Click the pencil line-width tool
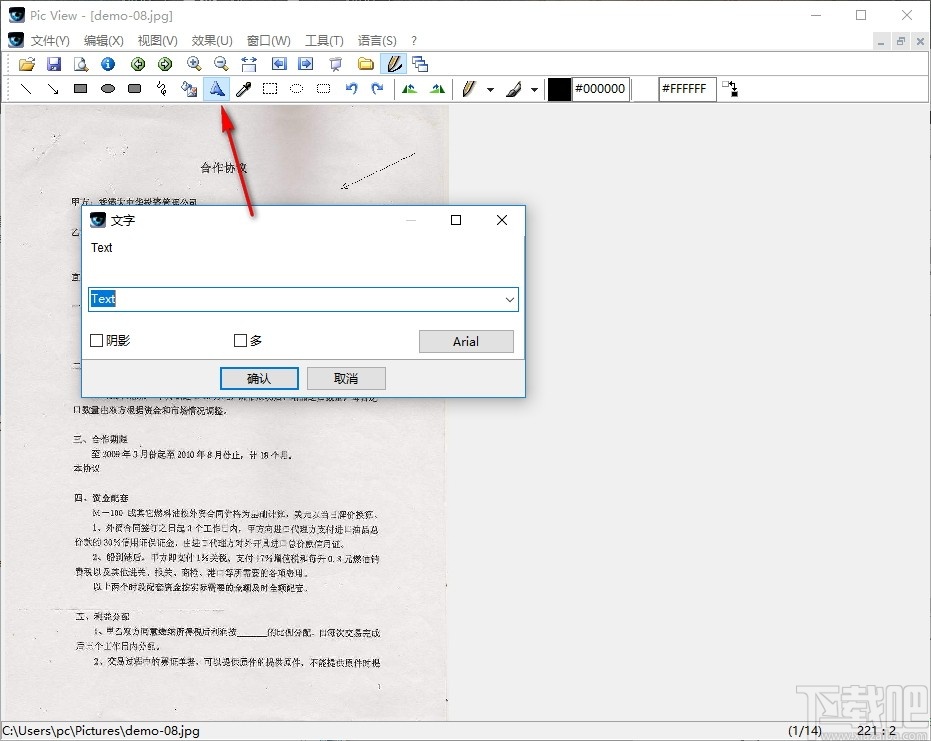931x741 pixels. (468, 89)
